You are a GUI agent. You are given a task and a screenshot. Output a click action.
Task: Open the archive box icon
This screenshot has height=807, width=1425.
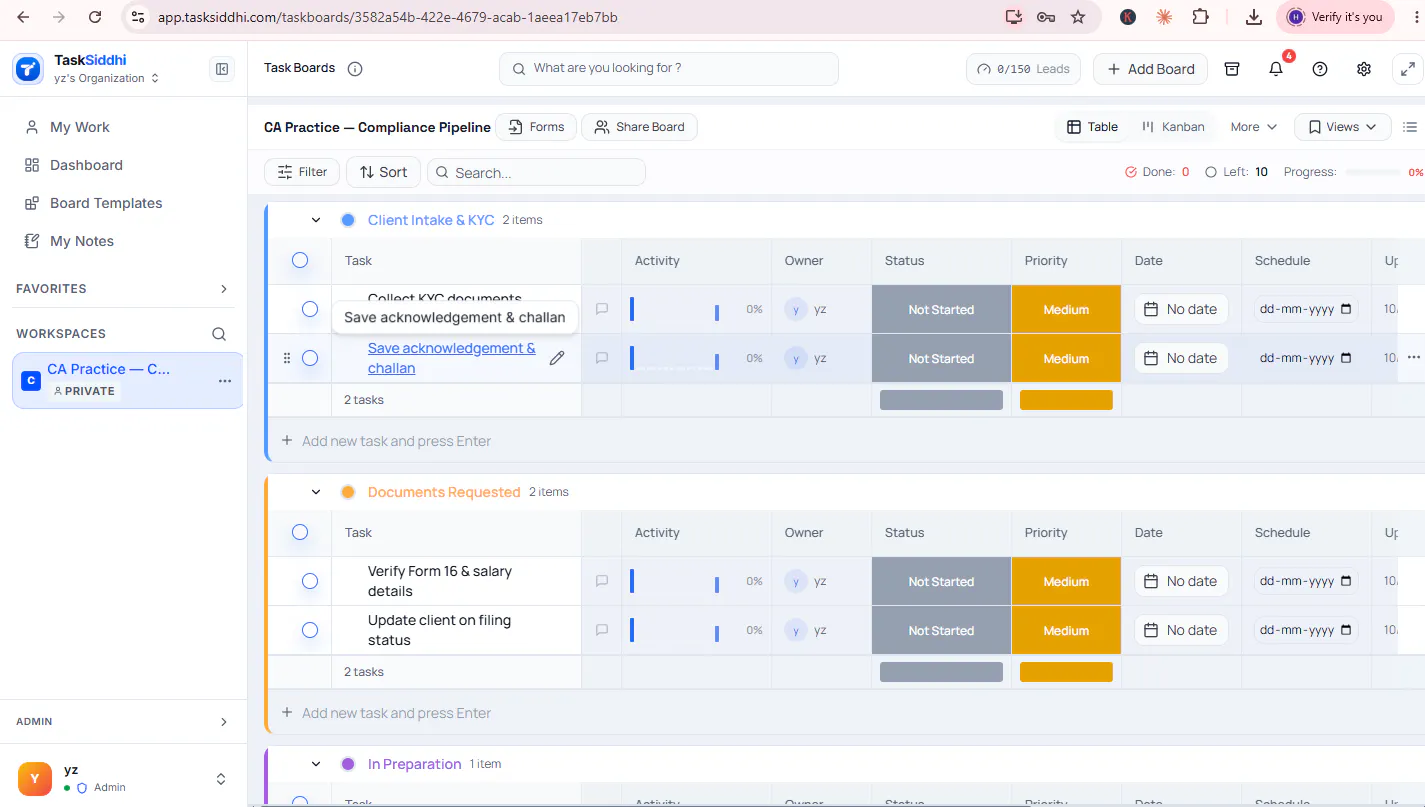(x=1232, y=69)
